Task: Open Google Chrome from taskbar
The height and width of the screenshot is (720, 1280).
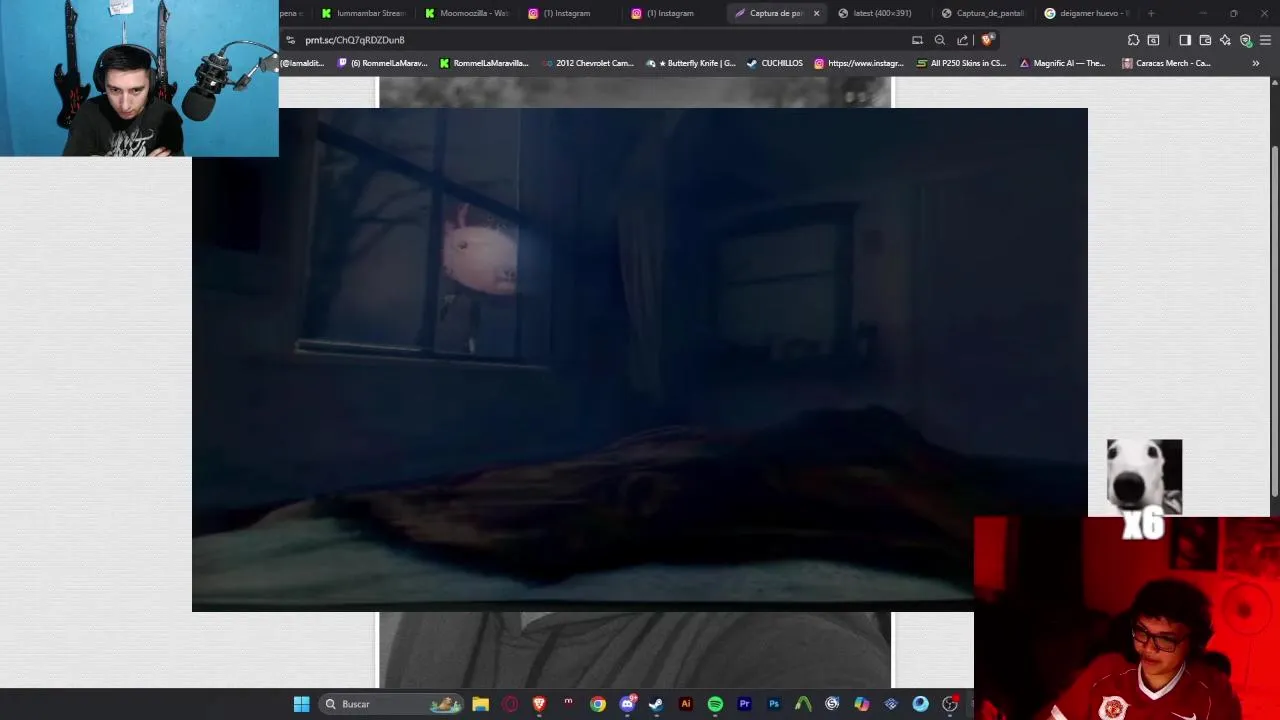Action: point(598,704)
